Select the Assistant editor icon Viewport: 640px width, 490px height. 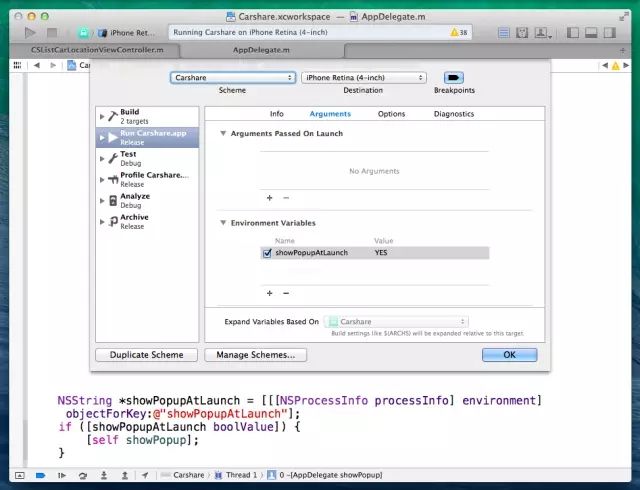click(x=522, y=33)
